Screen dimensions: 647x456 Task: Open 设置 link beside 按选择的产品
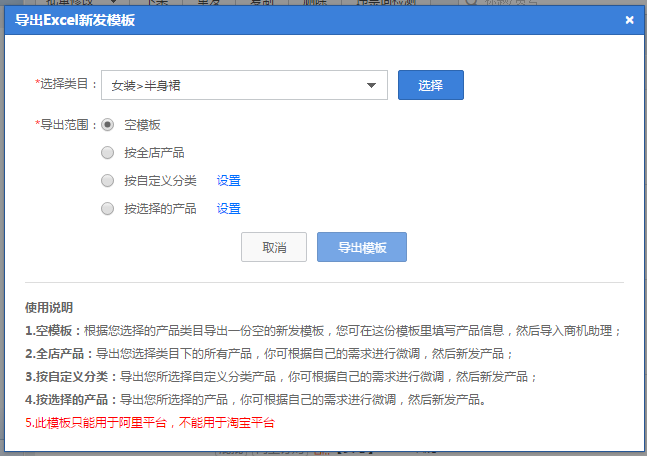coord(229,209)
